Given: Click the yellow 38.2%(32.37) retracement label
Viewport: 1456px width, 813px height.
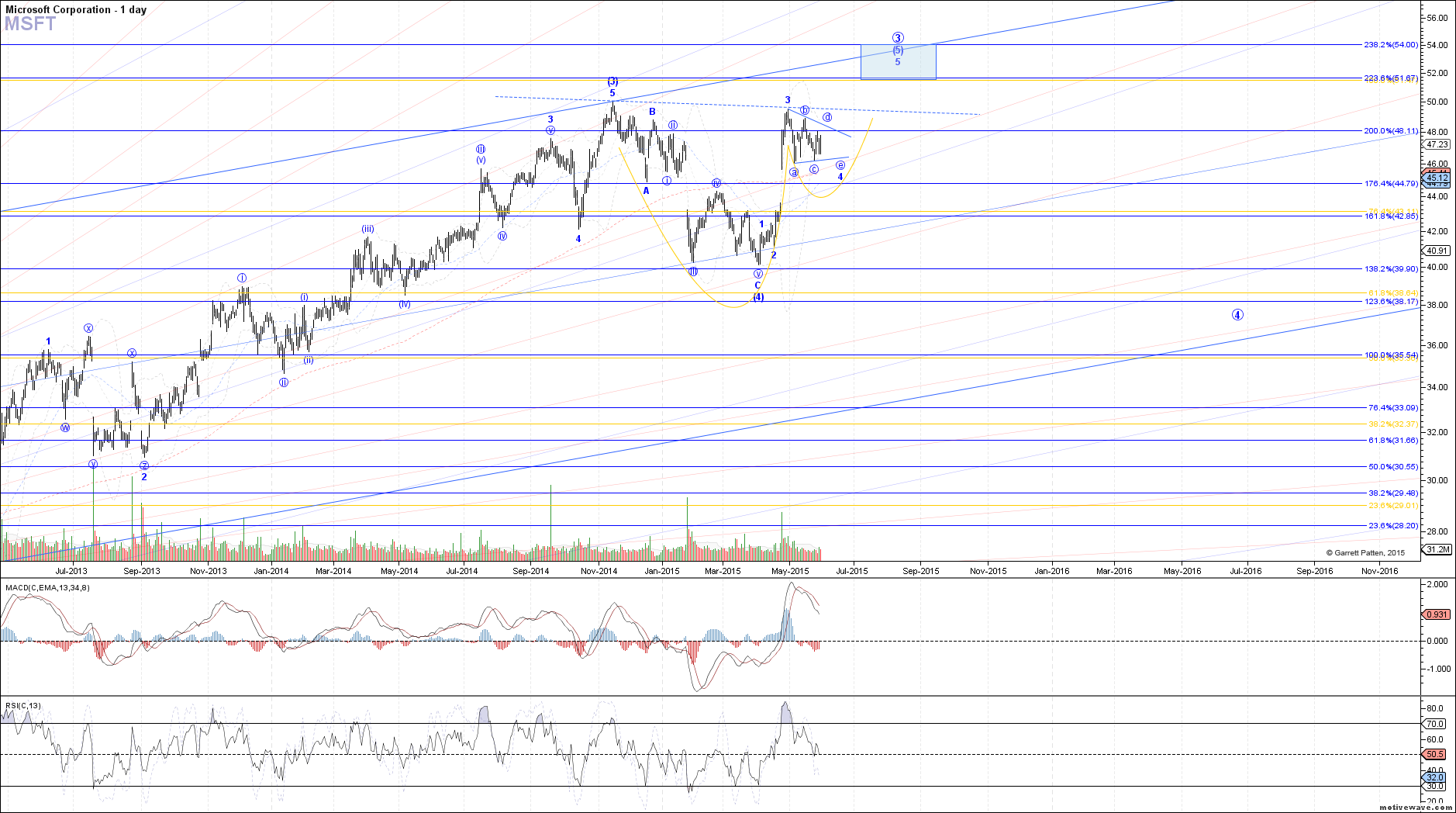Looking at the screenshot, I should click(1393, 424).
